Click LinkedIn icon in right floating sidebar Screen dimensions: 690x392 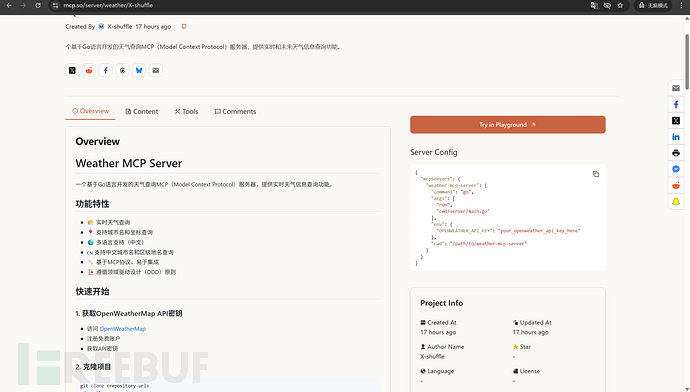676,137
